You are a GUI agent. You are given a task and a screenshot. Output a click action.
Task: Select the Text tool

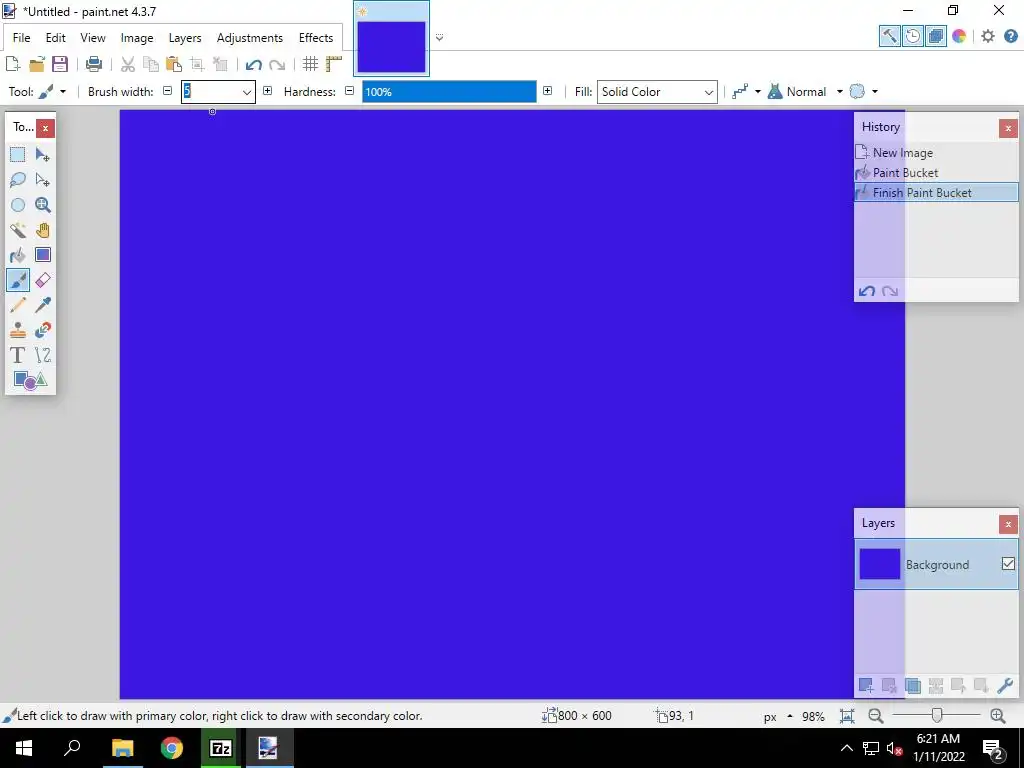(18, 355)
